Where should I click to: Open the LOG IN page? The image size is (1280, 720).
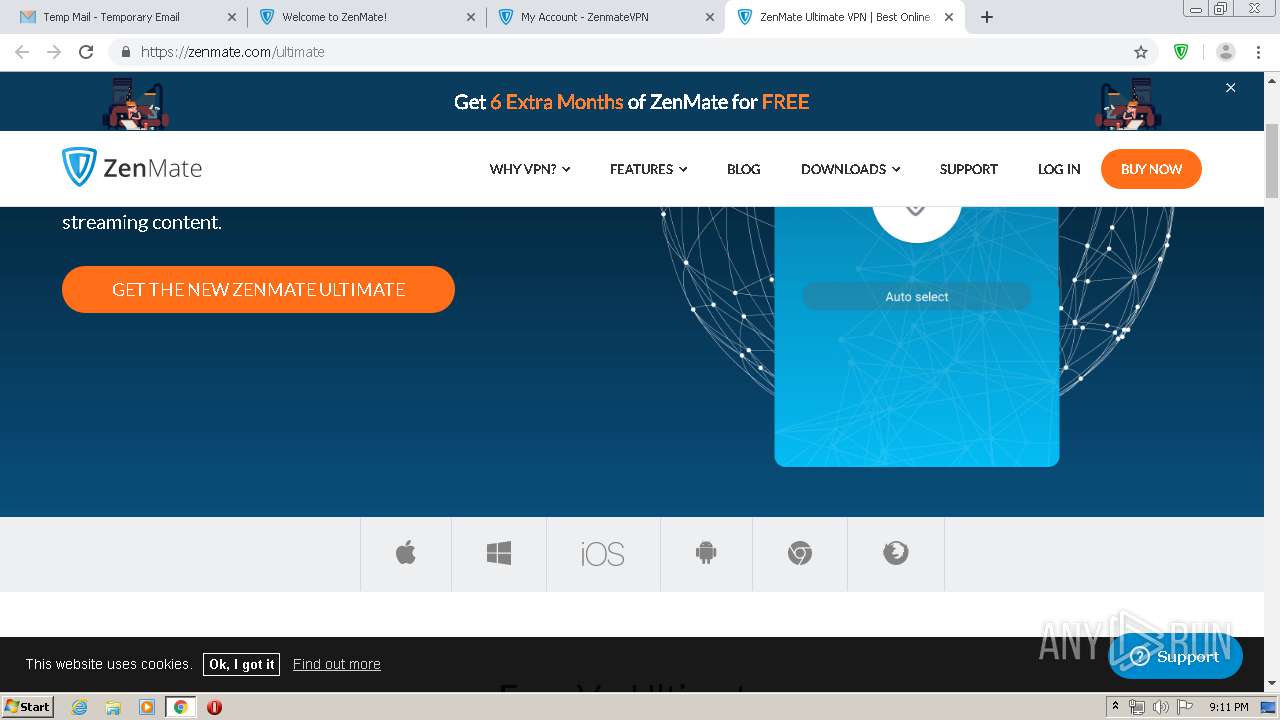pos(1059,169)
